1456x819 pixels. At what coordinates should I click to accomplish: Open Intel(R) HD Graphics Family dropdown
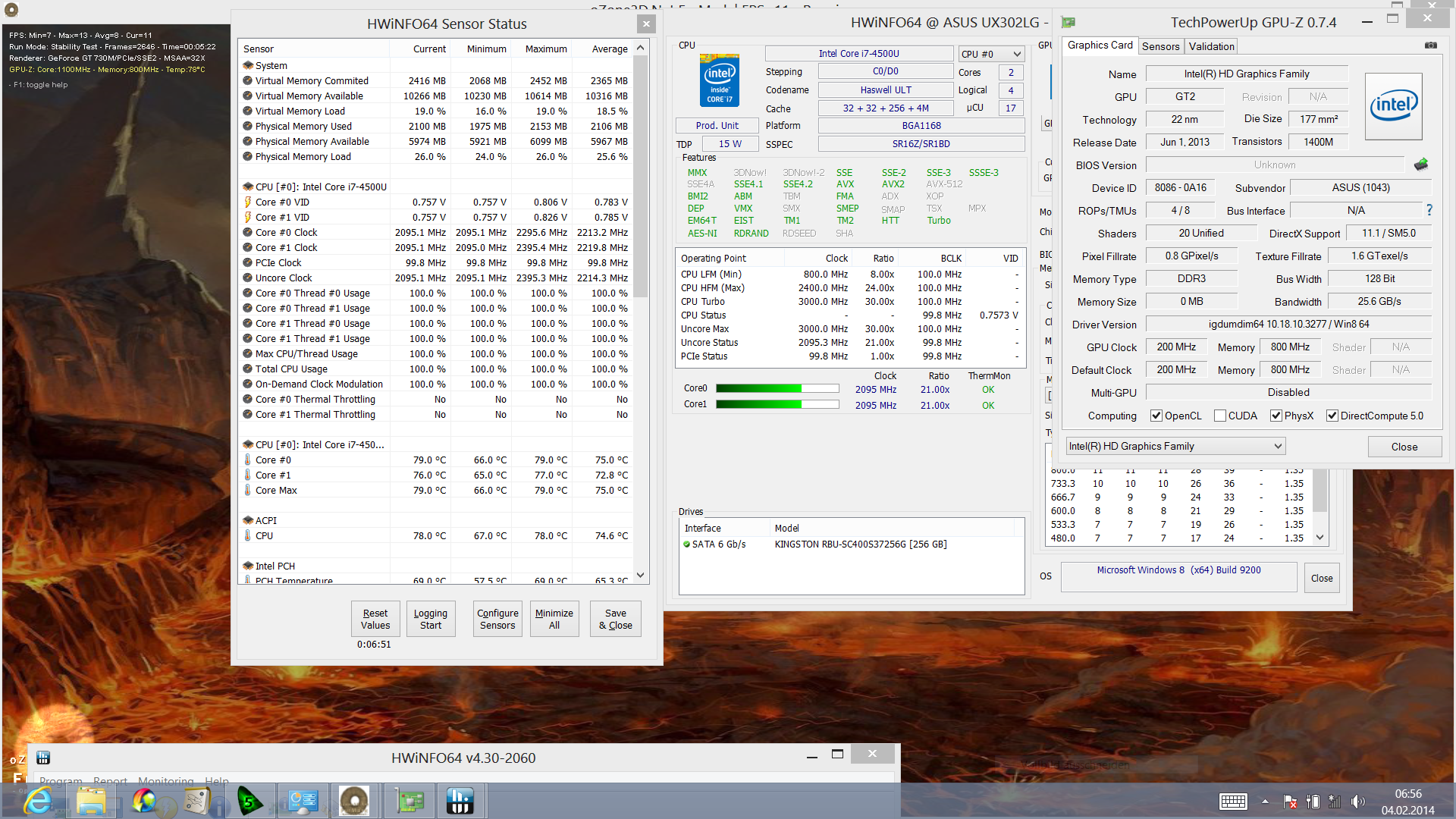(x=1175, y=446)
